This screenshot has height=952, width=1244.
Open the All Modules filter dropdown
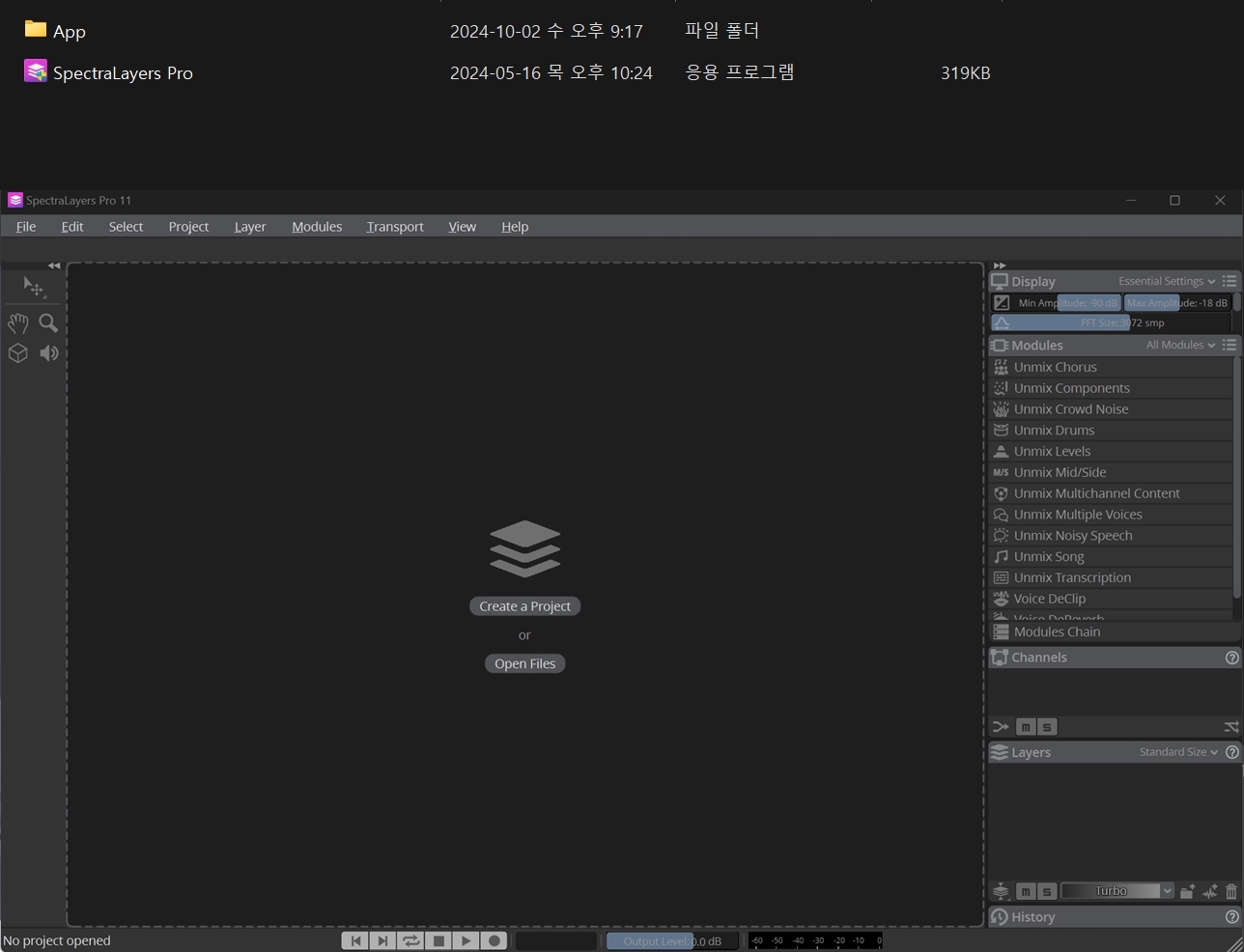pyautogui.click(x=1180, y=345)
